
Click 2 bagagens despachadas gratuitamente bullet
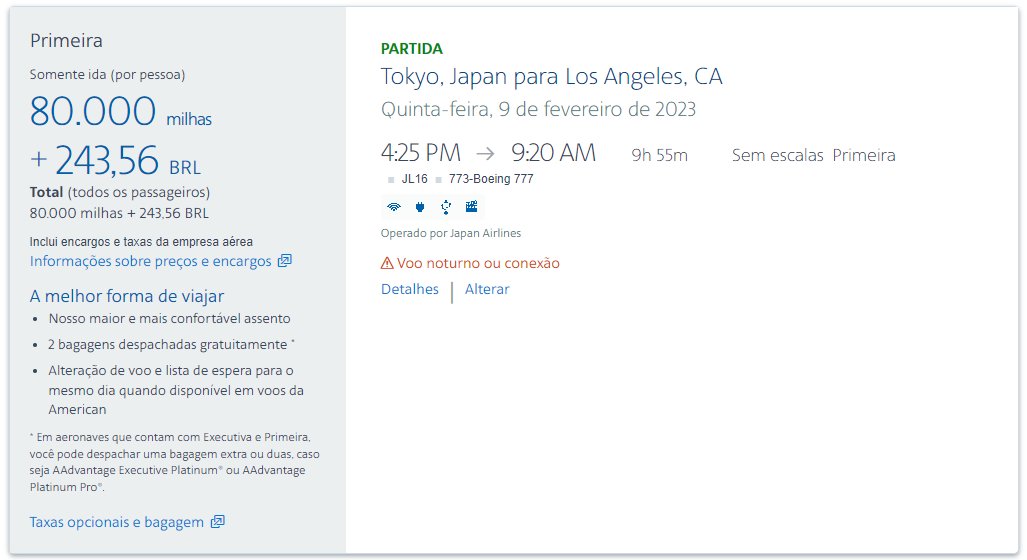coord(172,345)
